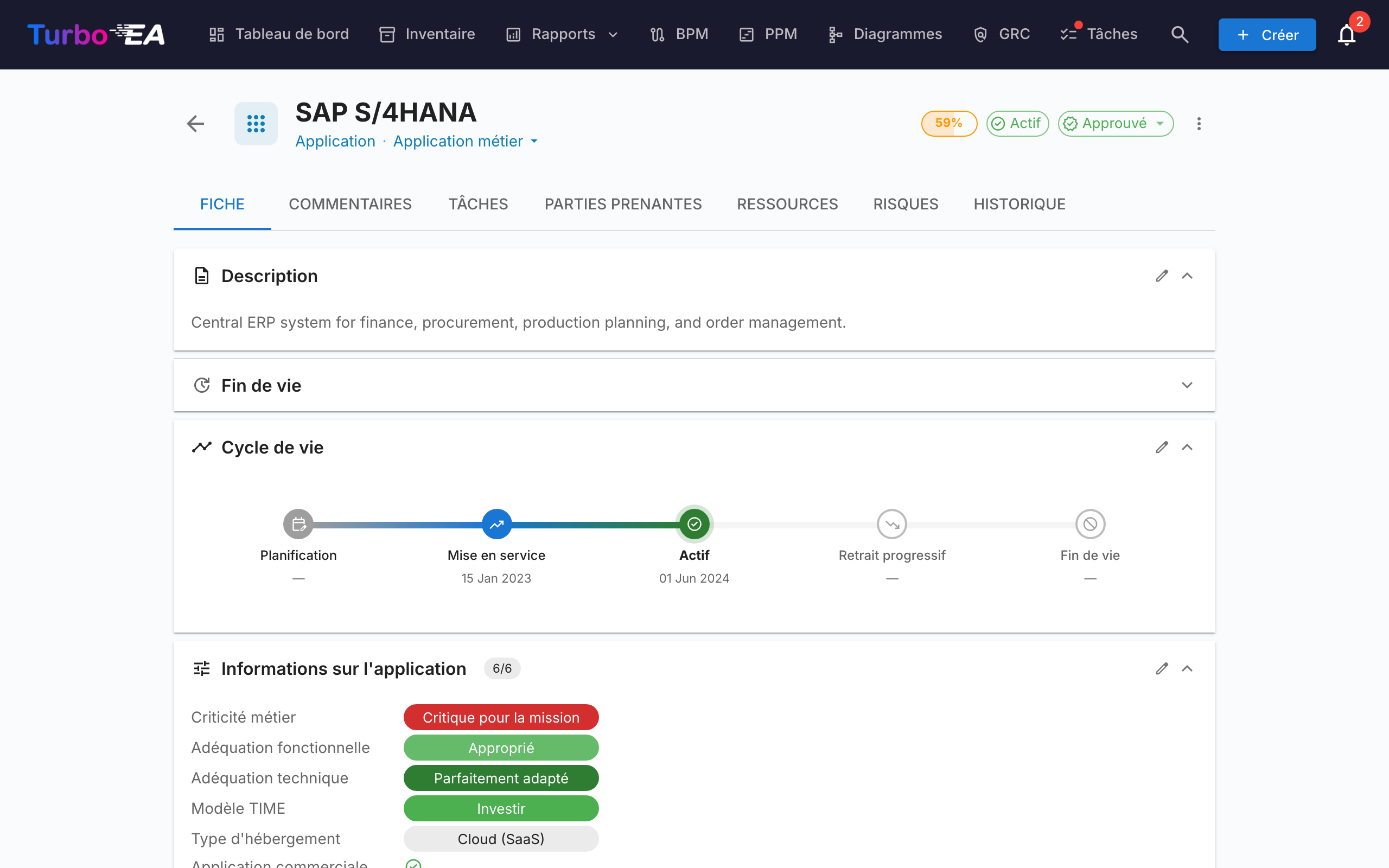Click the application grid type icon
Image resolution: width=1389 pixels, height=868 pixels.
[x=256, y=124]
